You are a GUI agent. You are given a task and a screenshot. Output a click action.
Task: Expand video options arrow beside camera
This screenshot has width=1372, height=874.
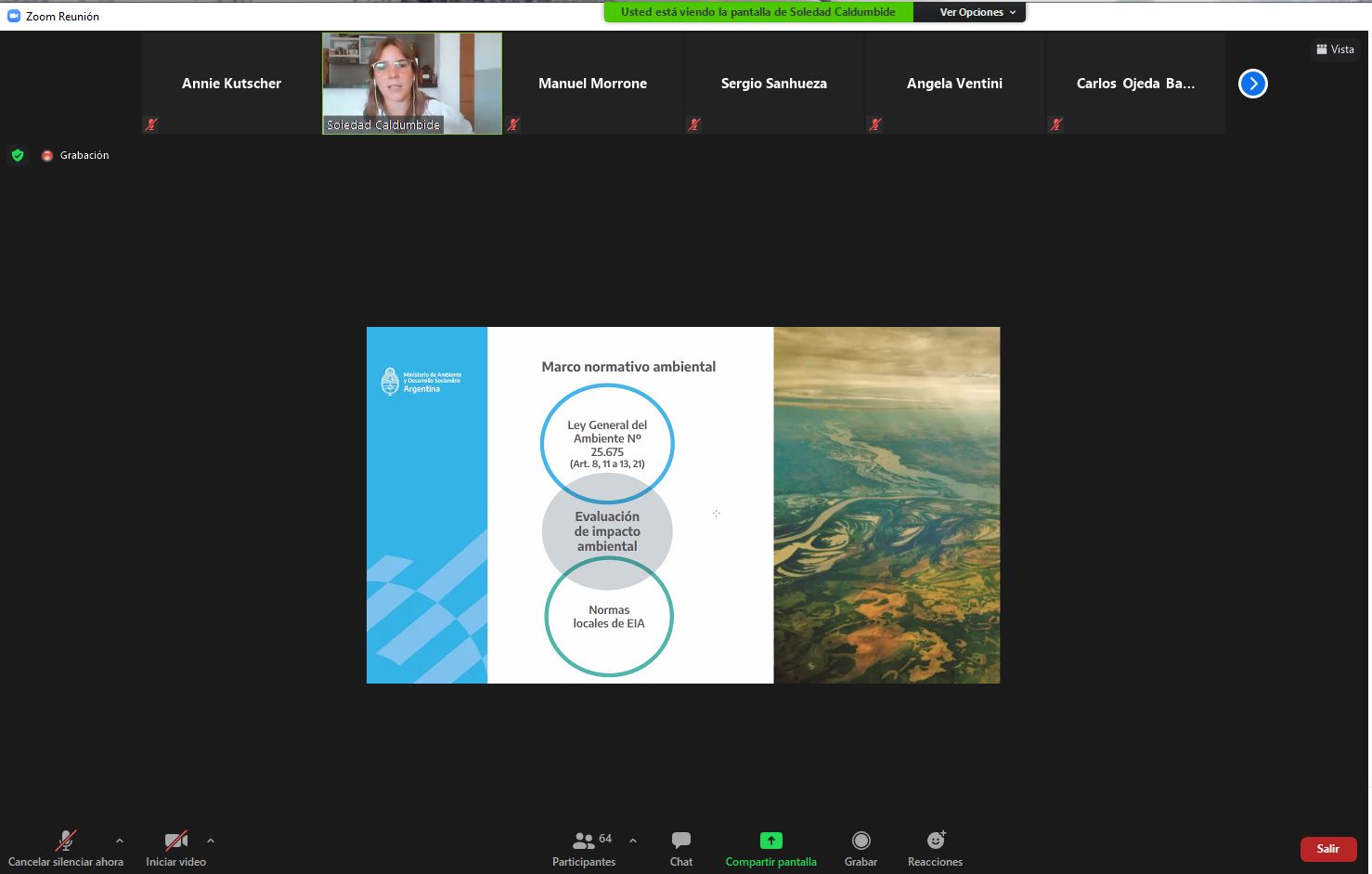tap(211, 841)
